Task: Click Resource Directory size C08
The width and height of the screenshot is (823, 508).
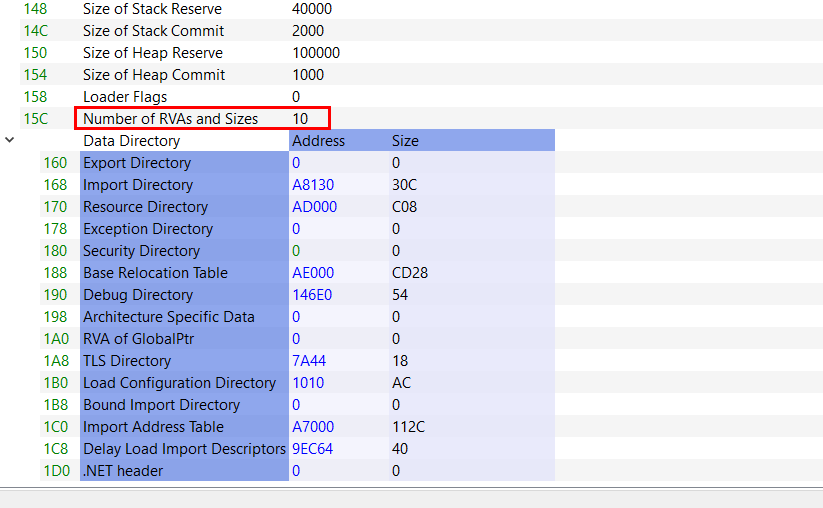Action: [x=404, y=207]
